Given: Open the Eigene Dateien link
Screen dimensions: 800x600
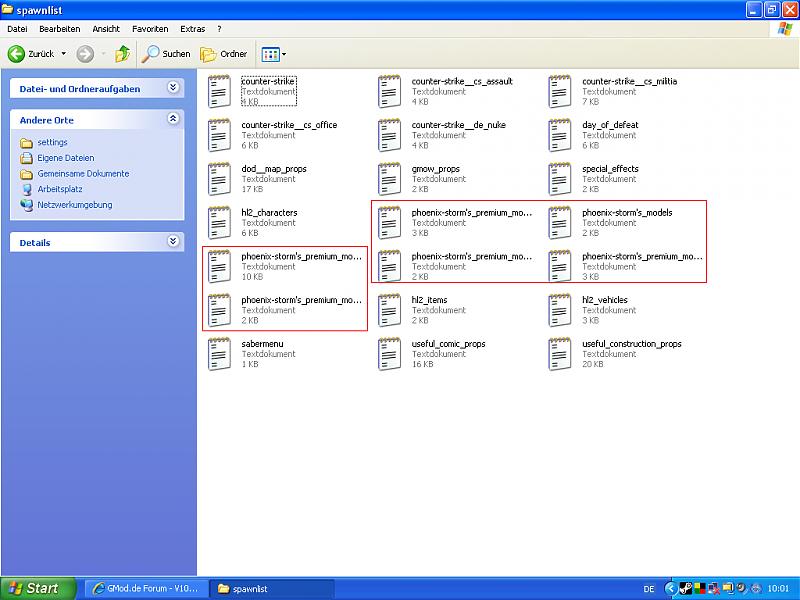Looking at the screenshot, I should (x=66, y=158).
